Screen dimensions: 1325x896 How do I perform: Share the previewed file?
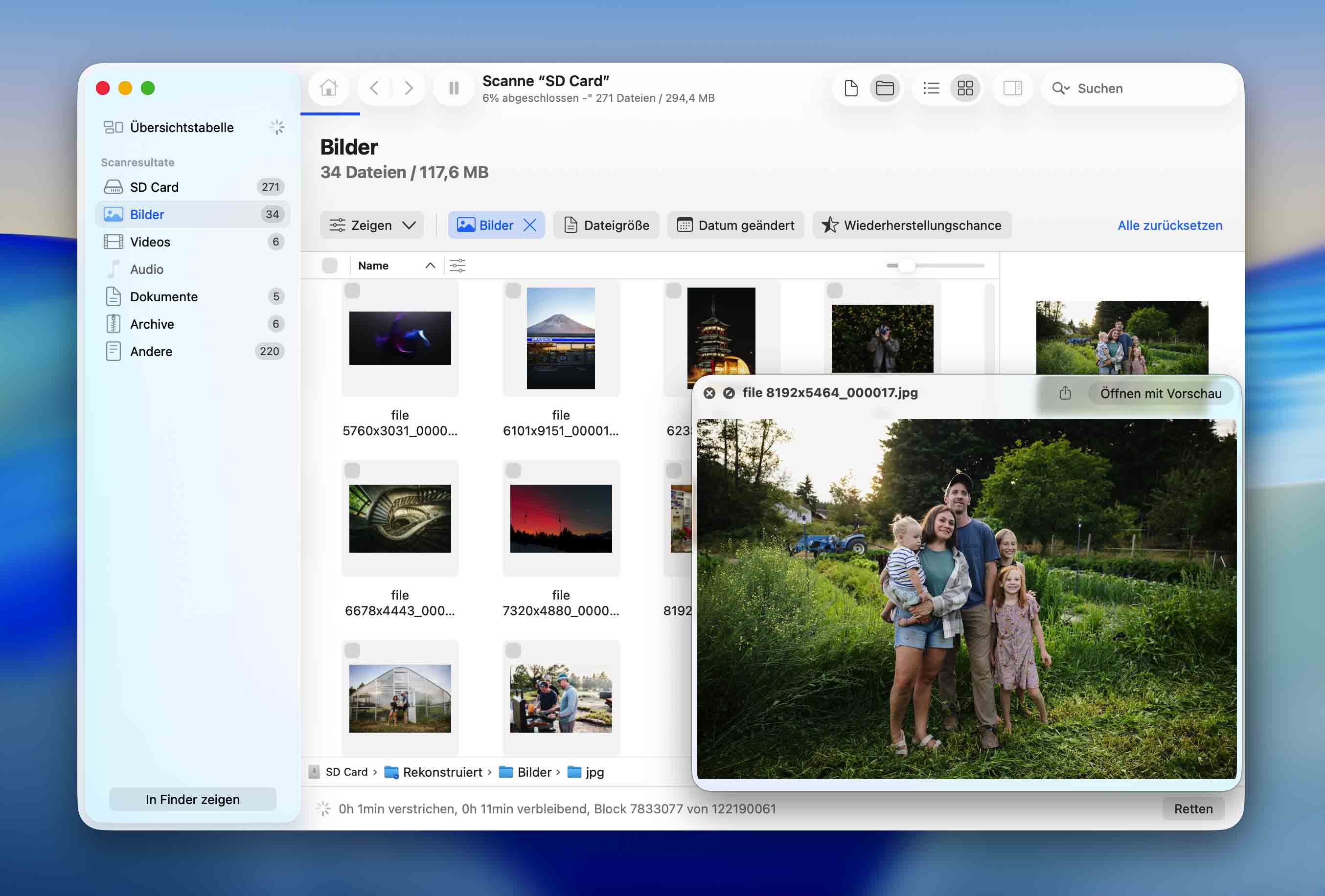tap(1065, 393)
